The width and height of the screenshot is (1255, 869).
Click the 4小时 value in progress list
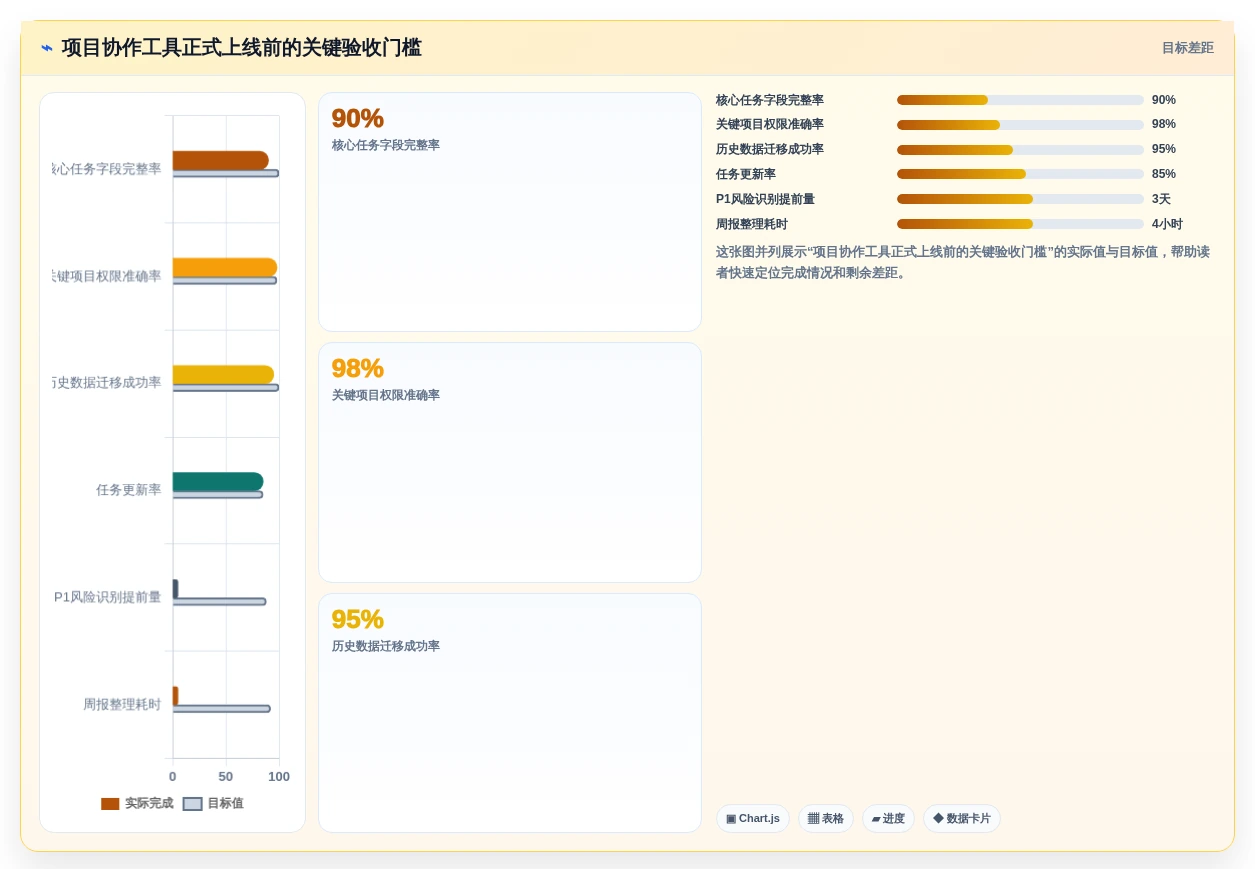point(1167,224)
